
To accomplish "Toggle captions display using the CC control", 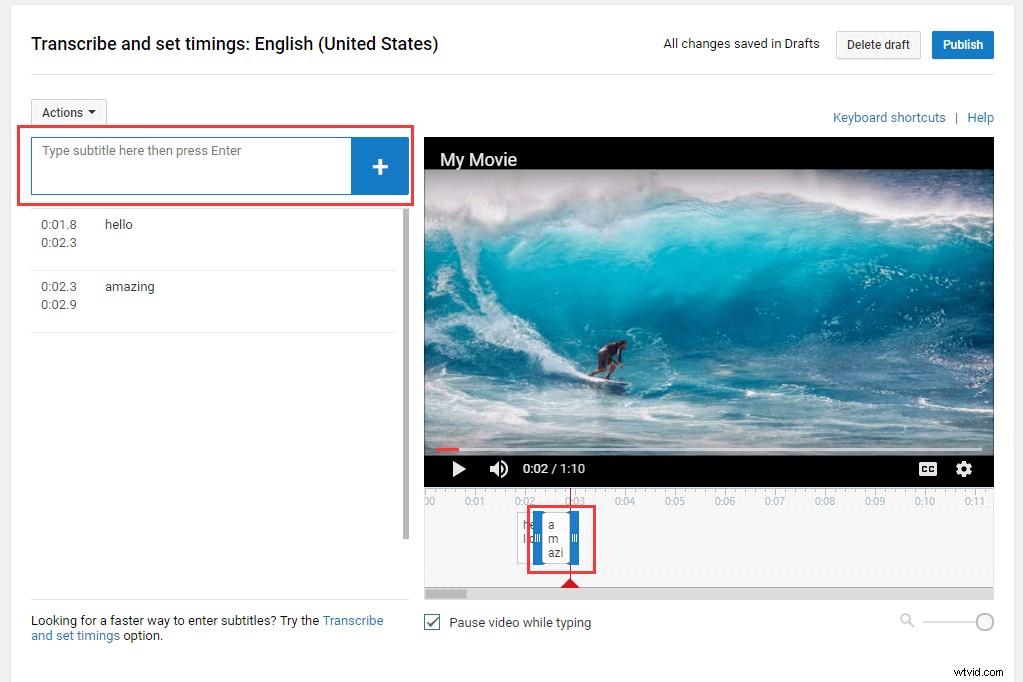I will 927,468.
